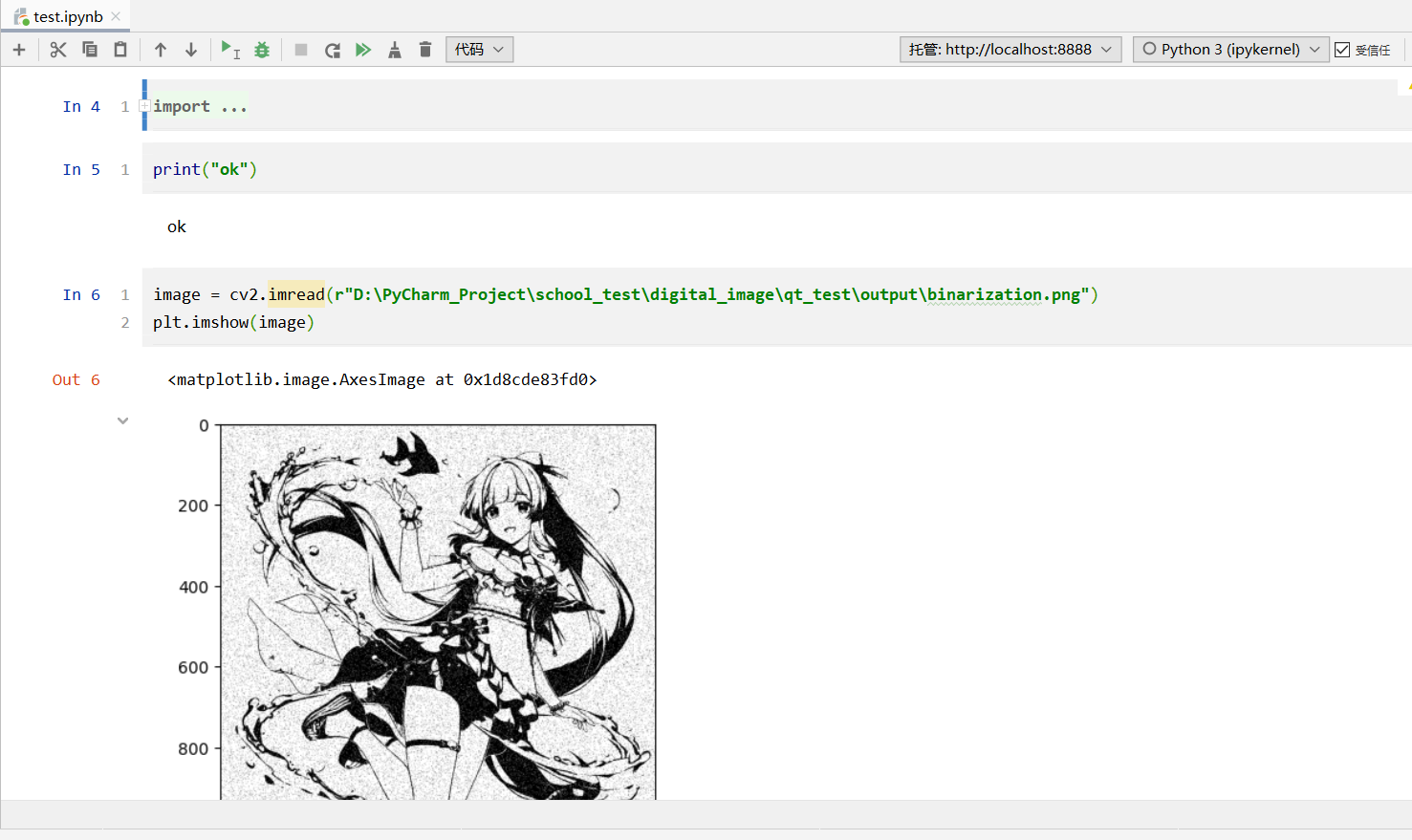The width and height of the screenshot is (1412, 840).
Task: Close the test.ipynb tab
Action: pyautogui.click(x=116, y=16)
